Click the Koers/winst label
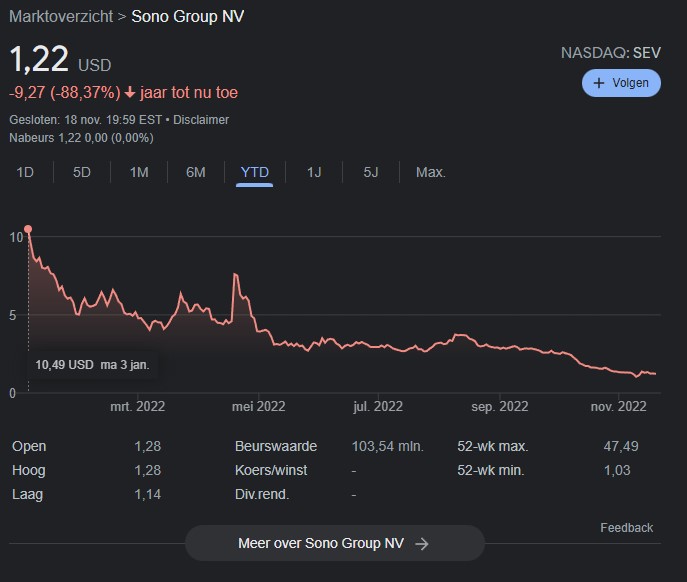 tap(271, 470)
